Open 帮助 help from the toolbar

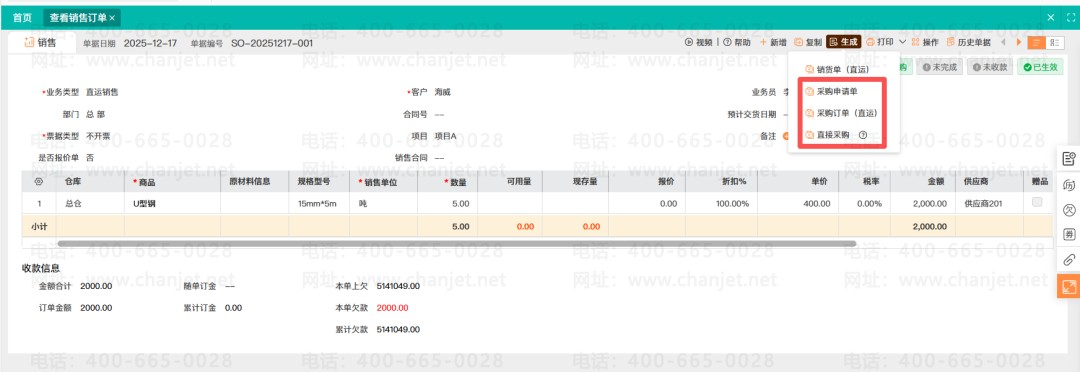(737, 42)
